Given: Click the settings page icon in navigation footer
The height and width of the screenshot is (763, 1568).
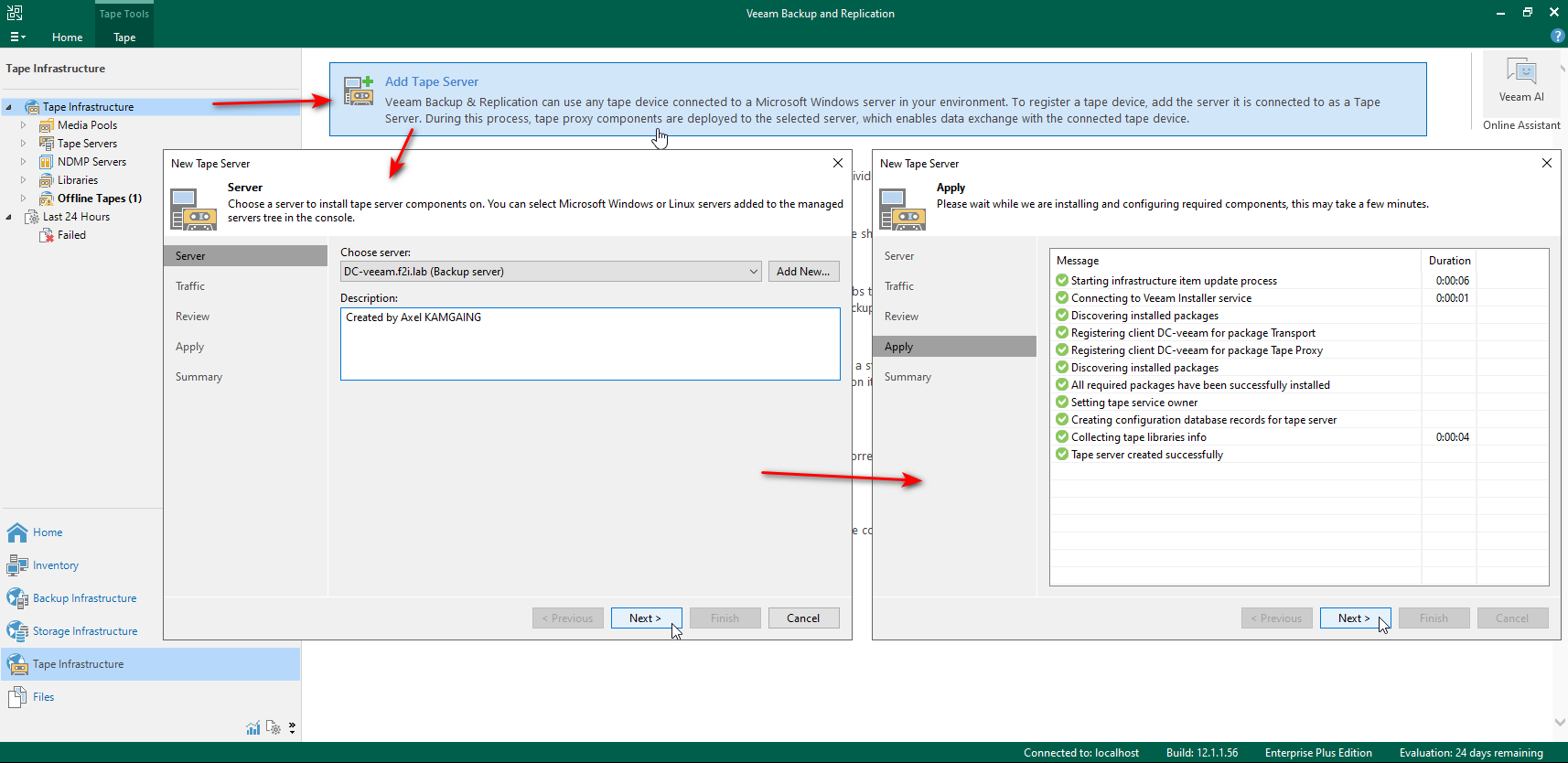Looking at the screenshot, I should [x=273, y=728].
